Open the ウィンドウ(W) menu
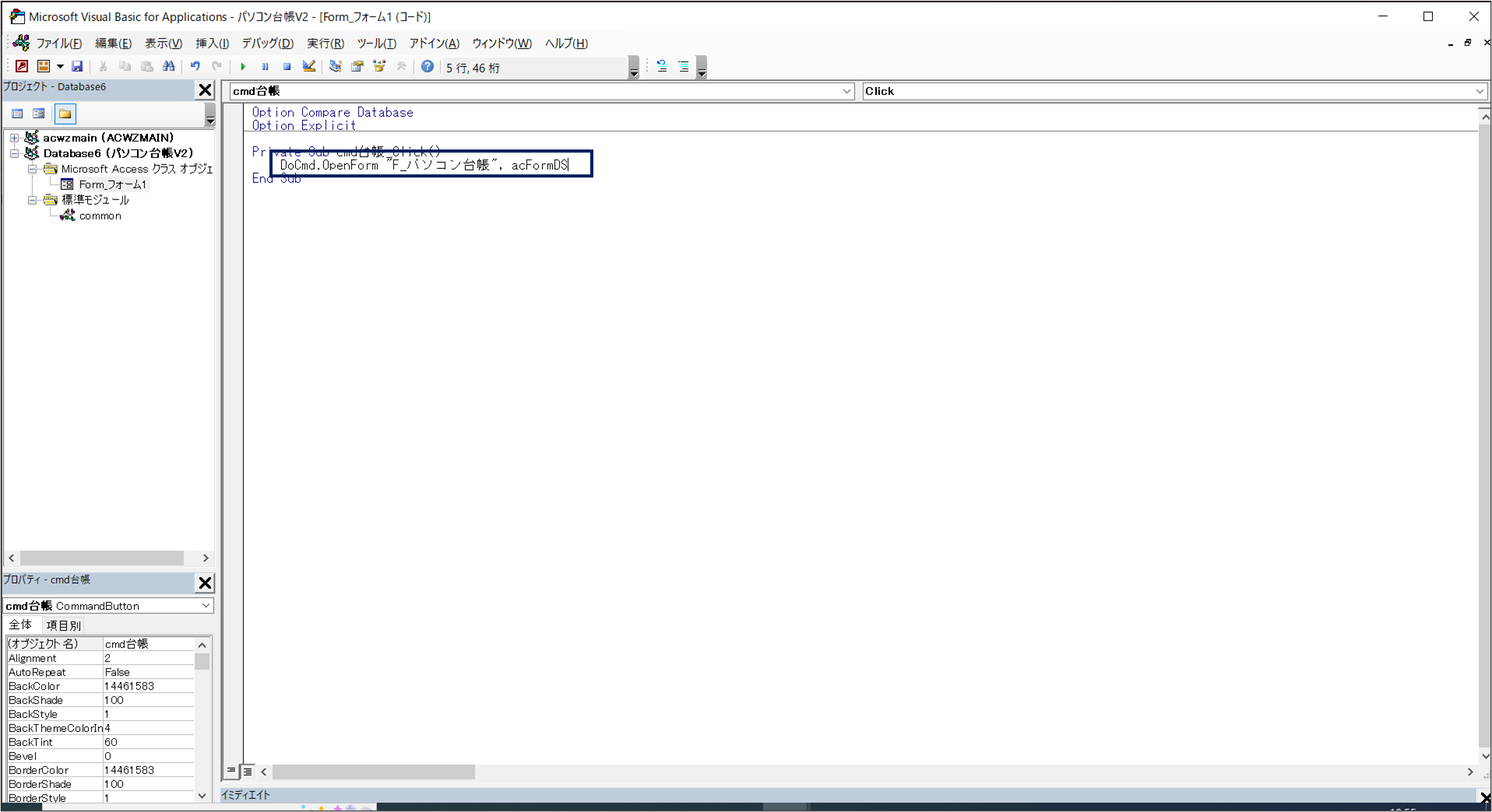 point(502,44)
